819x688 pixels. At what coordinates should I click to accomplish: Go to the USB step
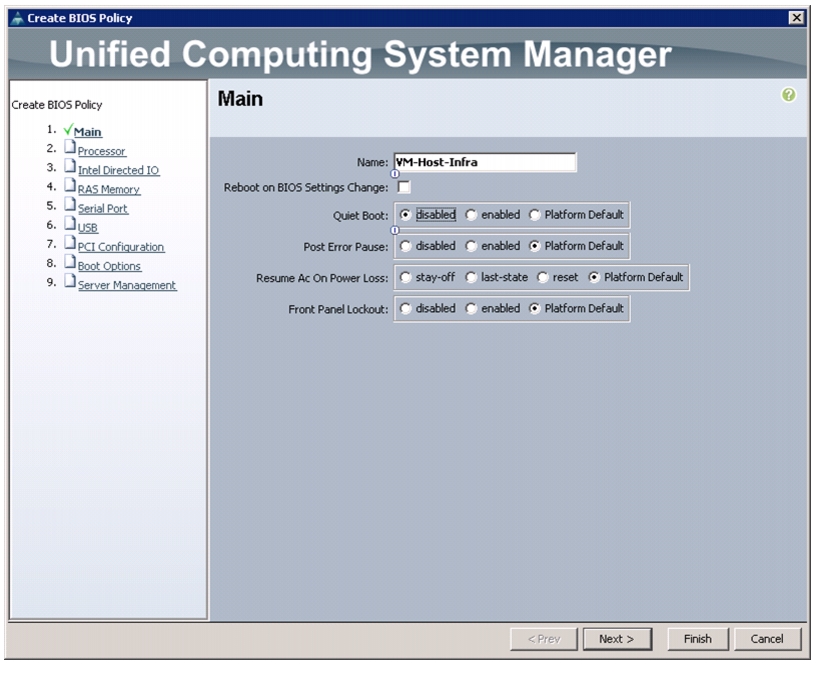coord(88,228)
